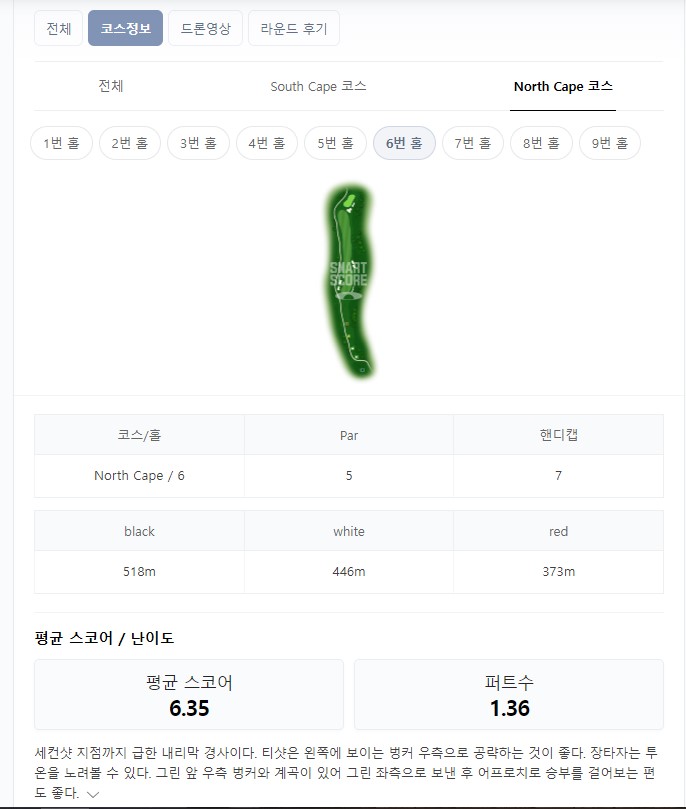Select the 코스정보 tab button
Image resolution: width=686 pixels, height=809 pixels.
(x=125, y=28)
